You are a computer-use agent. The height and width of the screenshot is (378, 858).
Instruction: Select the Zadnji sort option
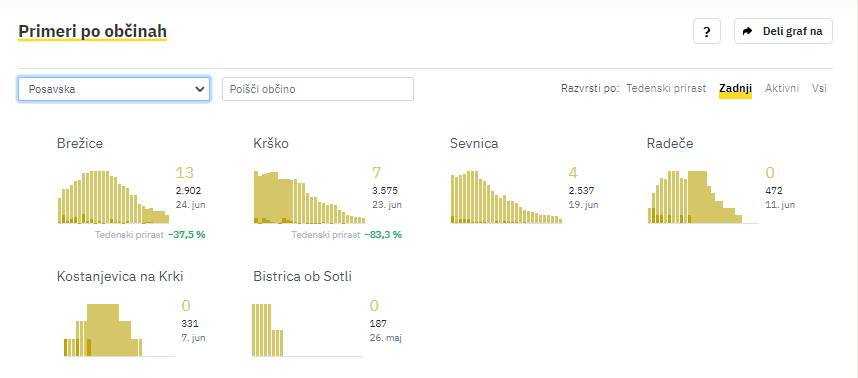(x=735, y=88)
